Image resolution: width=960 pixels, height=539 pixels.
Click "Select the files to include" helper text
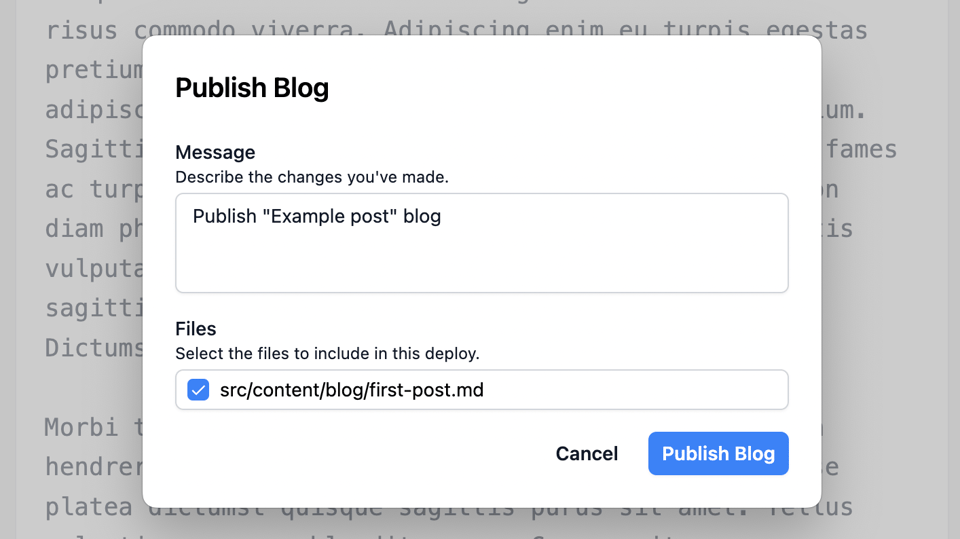[327, 353]
